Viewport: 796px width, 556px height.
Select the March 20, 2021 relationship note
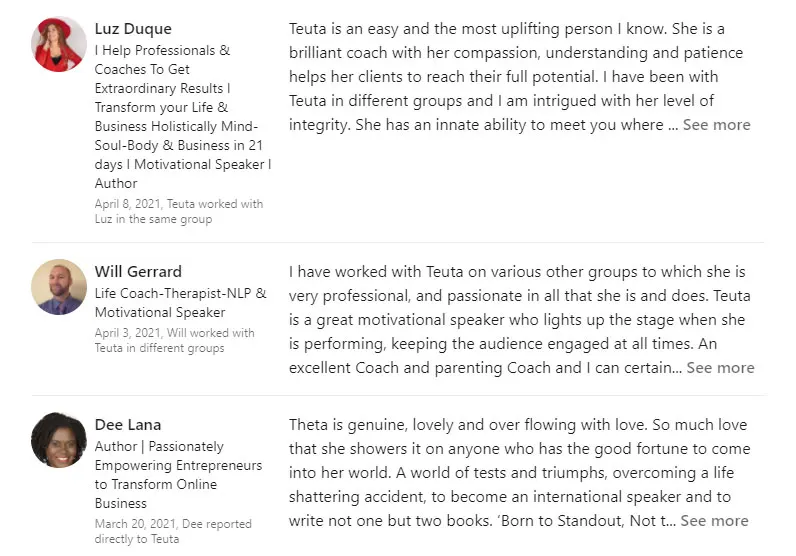point(173,531)
